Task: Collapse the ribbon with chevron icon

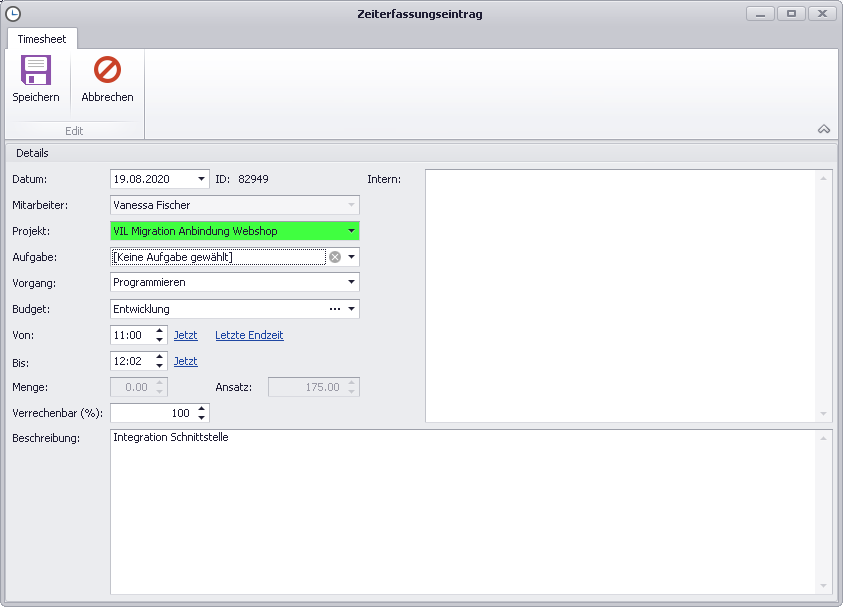Action: (x=824, y=129)
